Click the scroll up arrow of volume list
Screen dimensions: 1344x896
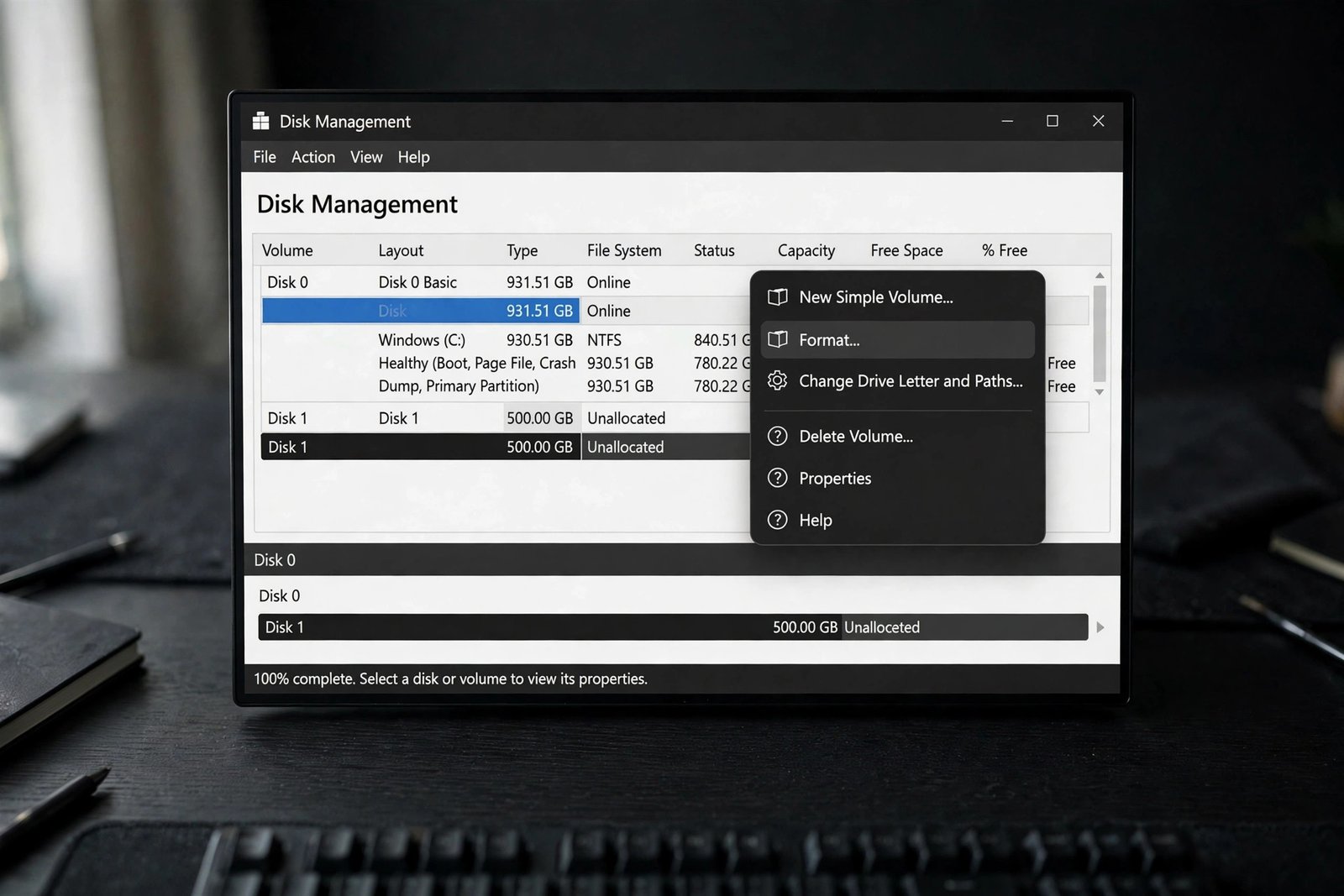tap(1100, 275)
